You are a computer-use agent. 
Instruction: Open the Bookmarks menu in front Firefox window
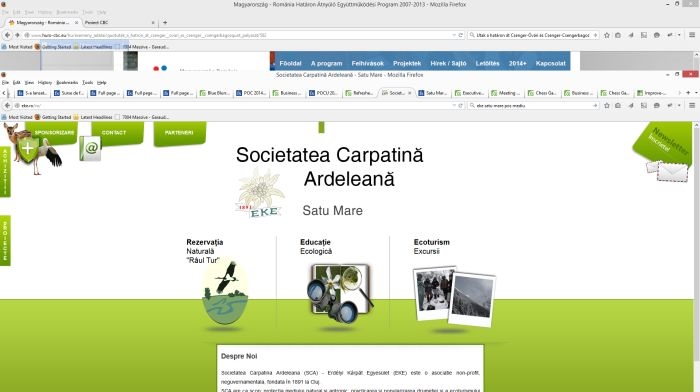pos(67,83)
